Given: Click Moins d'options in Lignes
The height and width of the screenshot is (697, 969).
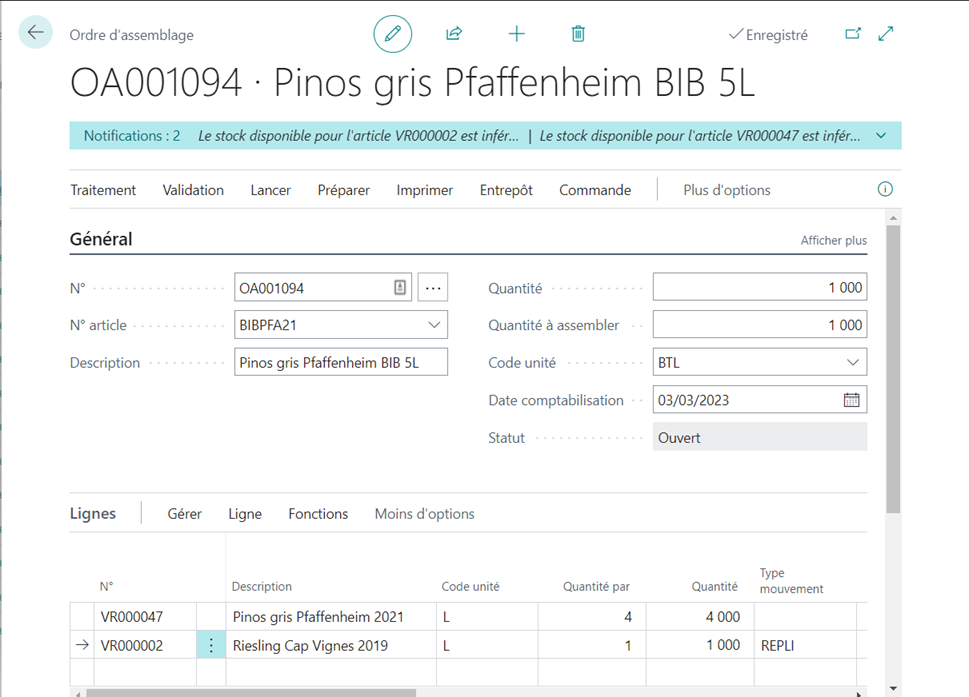Looking at the screenshot, I should point(425,514).
